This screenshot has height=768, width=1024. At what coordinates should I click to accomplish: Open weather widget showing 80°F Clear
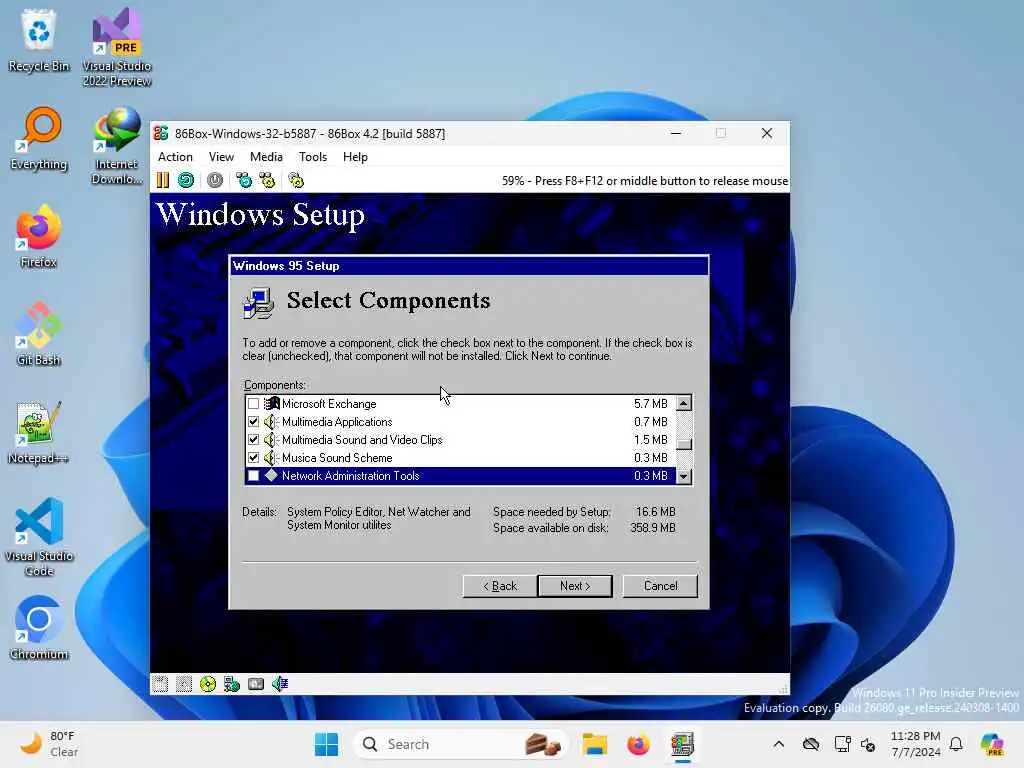pos(49,744)
